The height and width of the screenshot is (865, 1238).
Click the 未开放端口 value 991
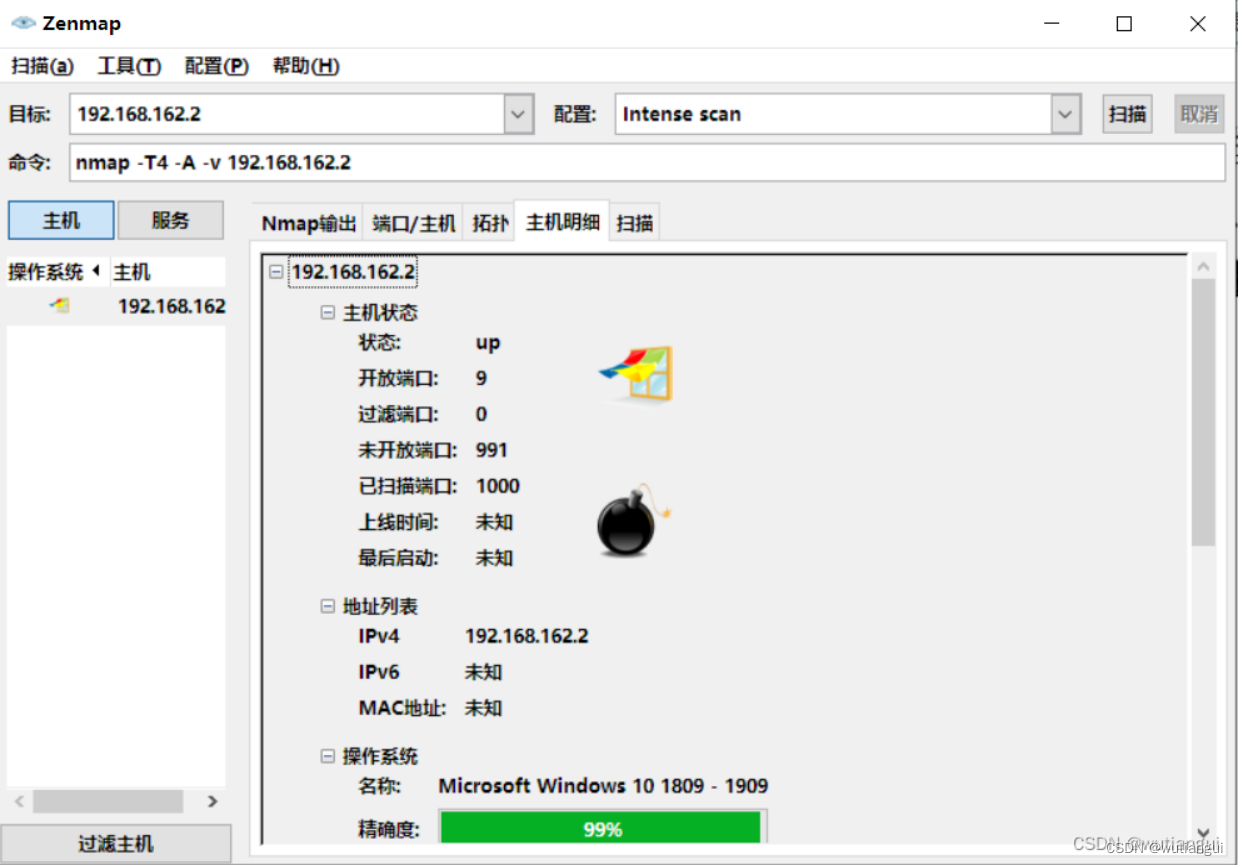[x=492, y=450]
